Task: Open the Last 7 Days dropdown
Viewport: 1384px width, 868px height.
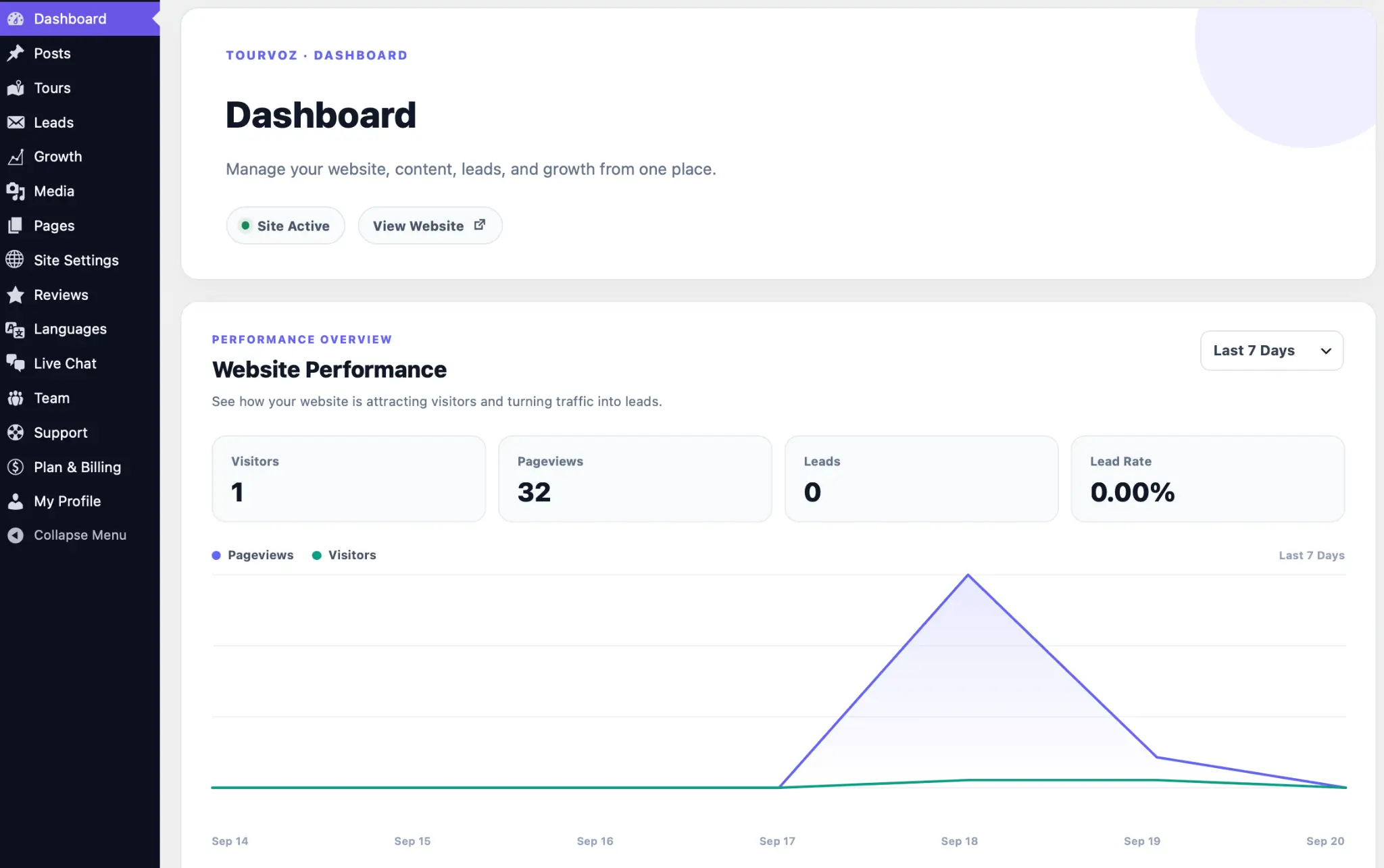Action: click(x=1272, y=351)
